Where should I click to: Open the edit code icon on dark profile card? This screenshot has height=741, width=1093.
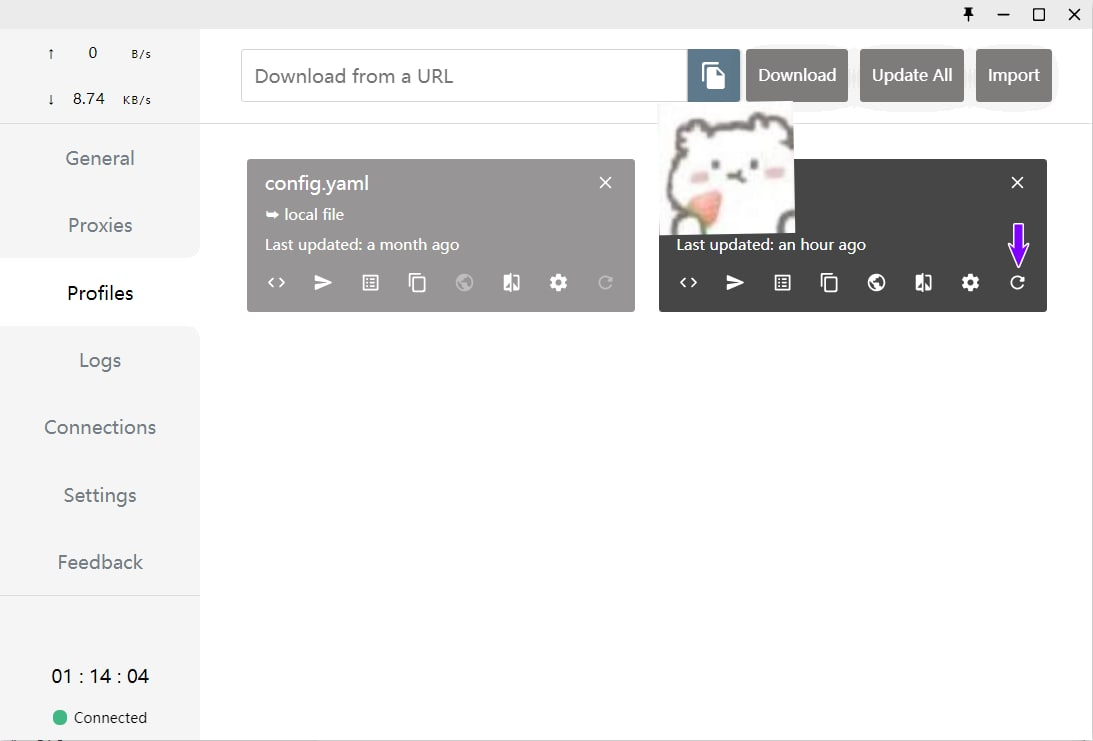pyautogui.click(x=689, y=283)
